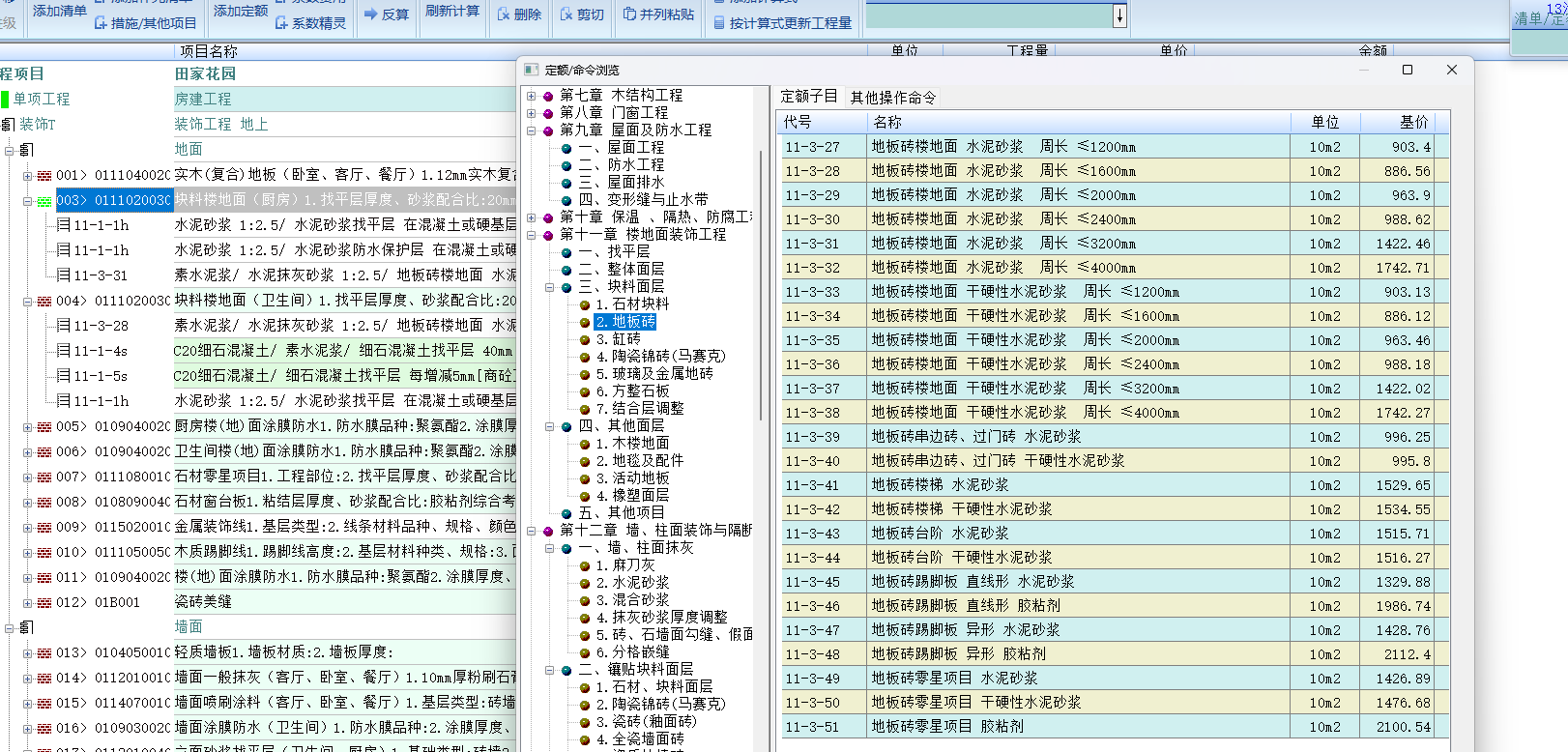
Task: Click the 并列粘贴 icon
Action: 629,14
